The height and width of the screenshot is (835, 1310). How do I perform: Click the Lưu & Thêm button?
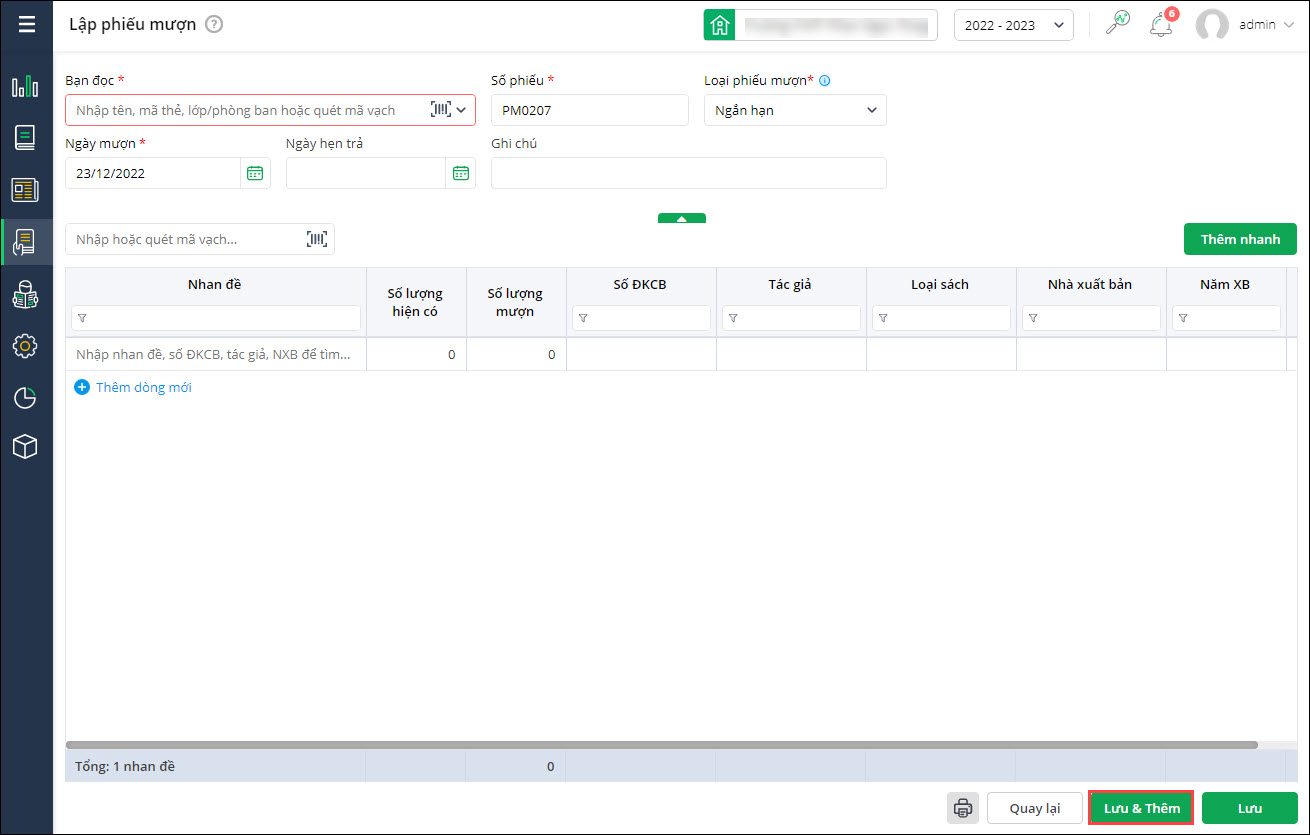(x=1141, y=808)
